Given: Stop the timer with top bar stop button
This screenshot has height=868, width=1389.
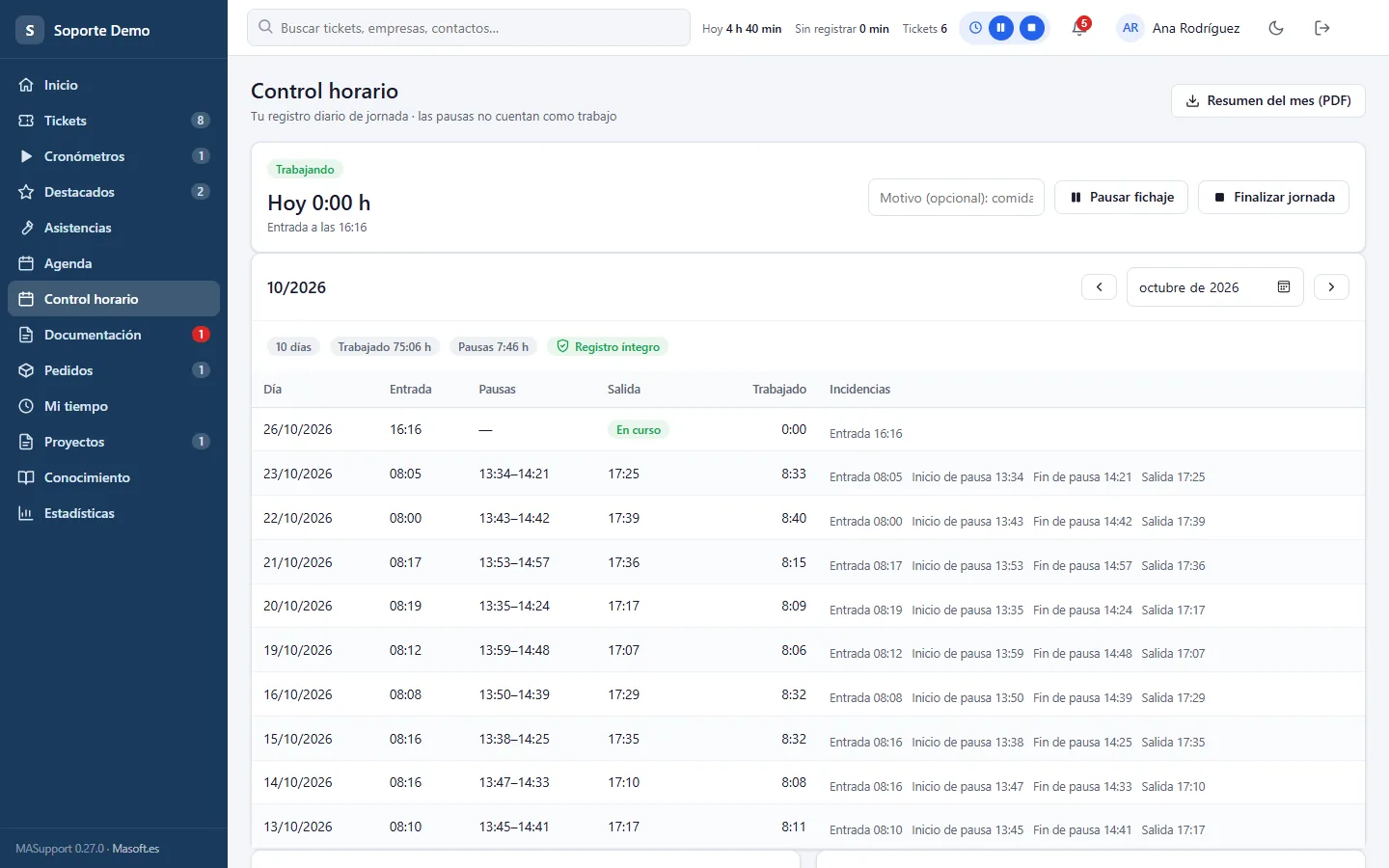Looking at the screenshot, I should click(x=1032, y=28).
